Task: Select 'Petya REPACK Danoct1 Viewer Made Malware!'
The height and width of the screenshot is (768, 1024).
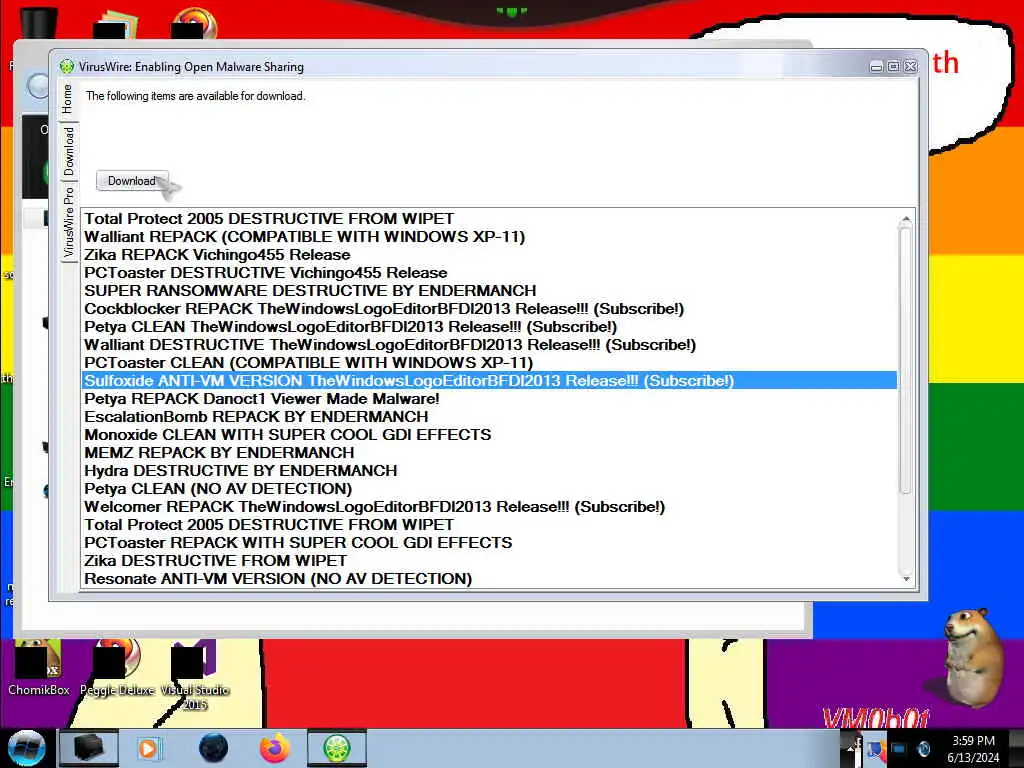Action: [x=489, y=398]
